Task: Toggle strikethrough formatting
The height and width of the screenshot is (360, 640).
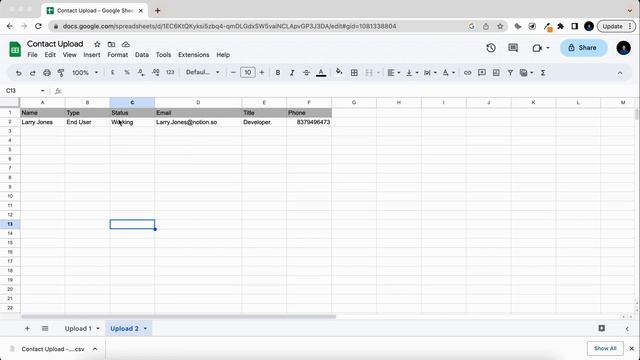Action: point(306,73)
